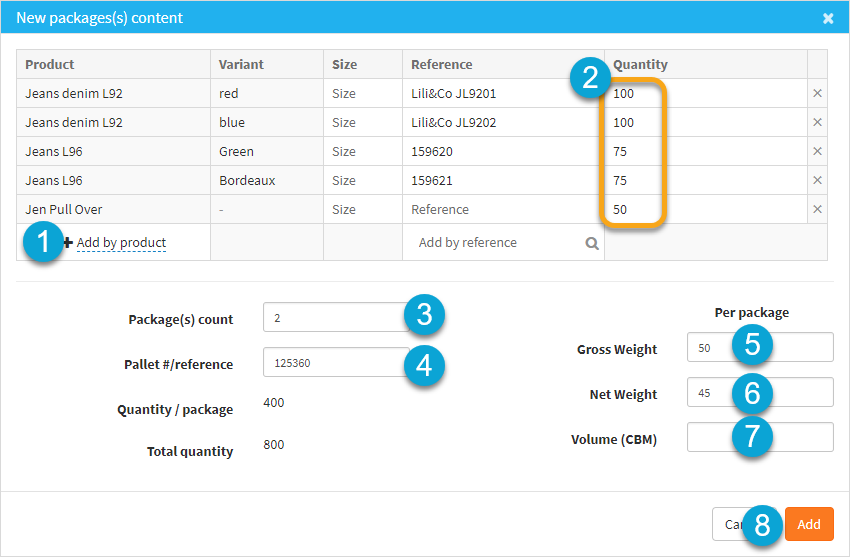850x557 pixels.
Task: Click into the Pallet #/reference field
Action: tap(332, 363)
